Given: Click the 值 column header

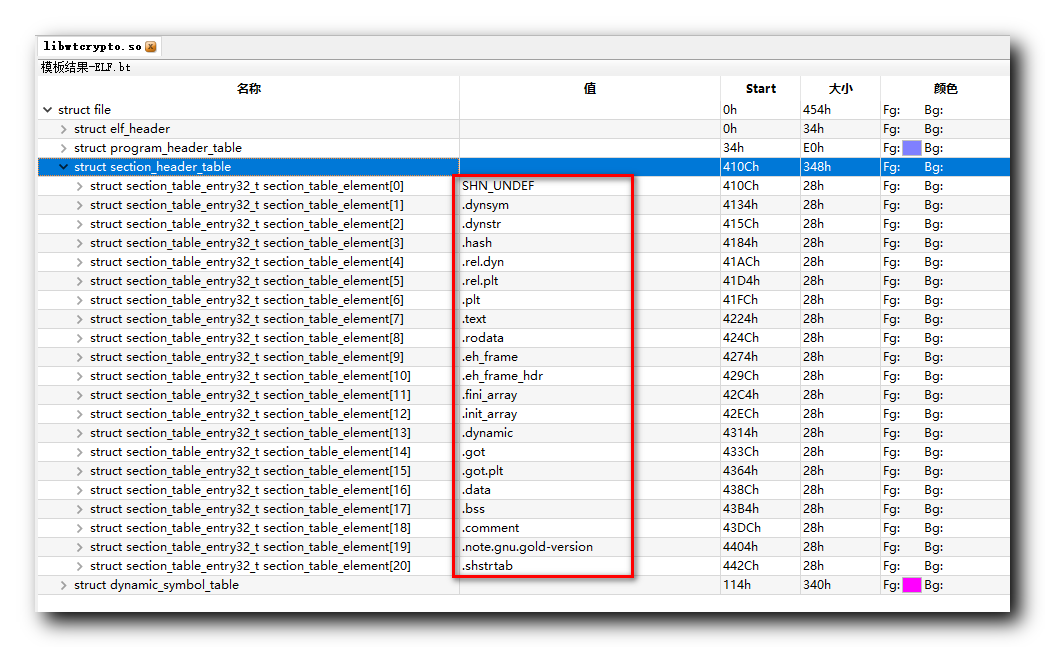Looking at the screenshot, I should pos(590,89).
